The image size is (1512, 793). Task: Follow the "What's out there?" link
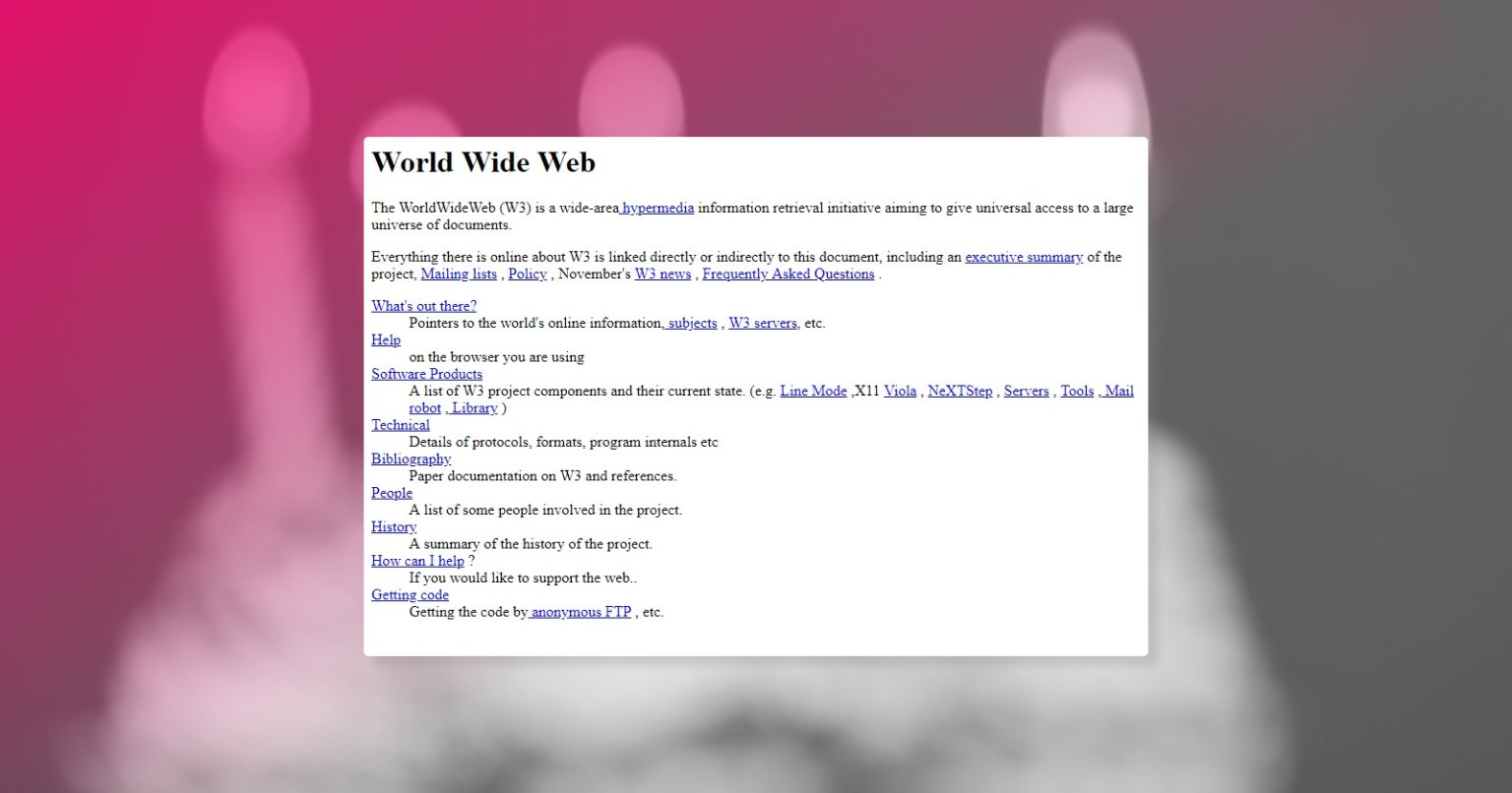423,306
